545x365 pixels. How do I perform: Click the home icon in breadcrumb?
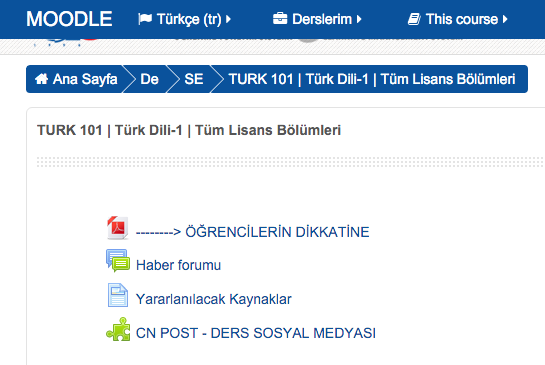[41, 79]
